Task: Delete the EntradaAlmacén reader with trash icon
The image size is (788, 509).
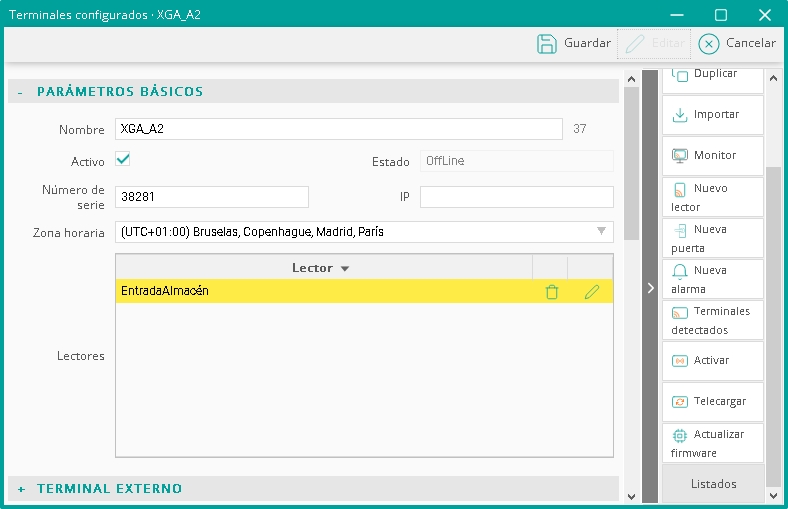Action: click(551, 292)
